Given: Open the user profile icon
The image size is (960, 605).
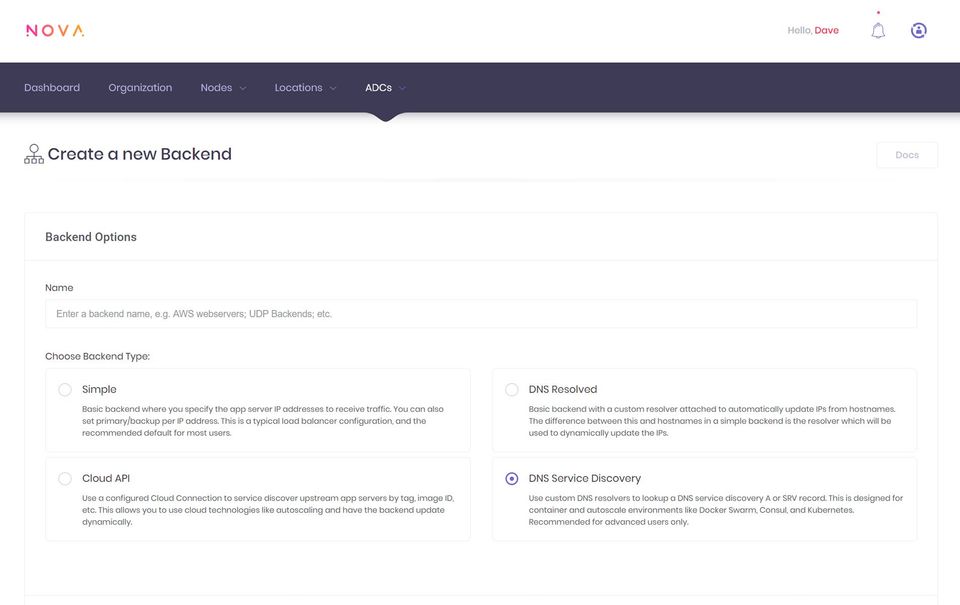Looking at the screenshot, I should click(x=918, y=31).
